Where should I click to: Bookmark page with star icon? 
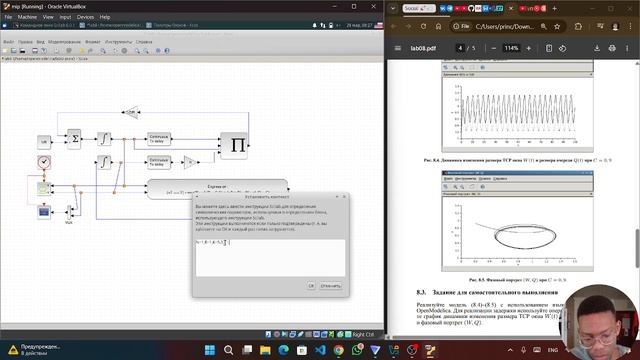tap(557, 27)
